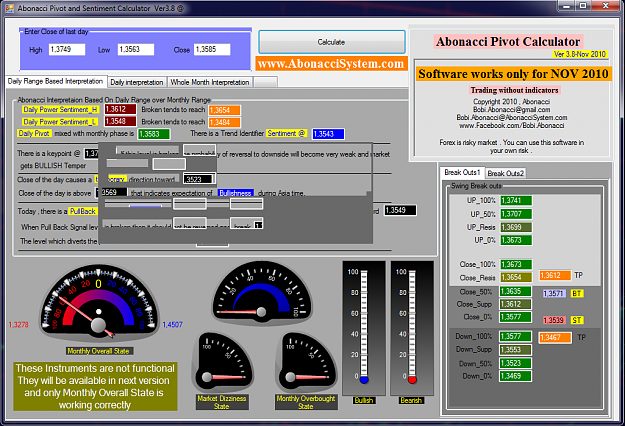Click upper TP value 1,3612

(555, 275)
